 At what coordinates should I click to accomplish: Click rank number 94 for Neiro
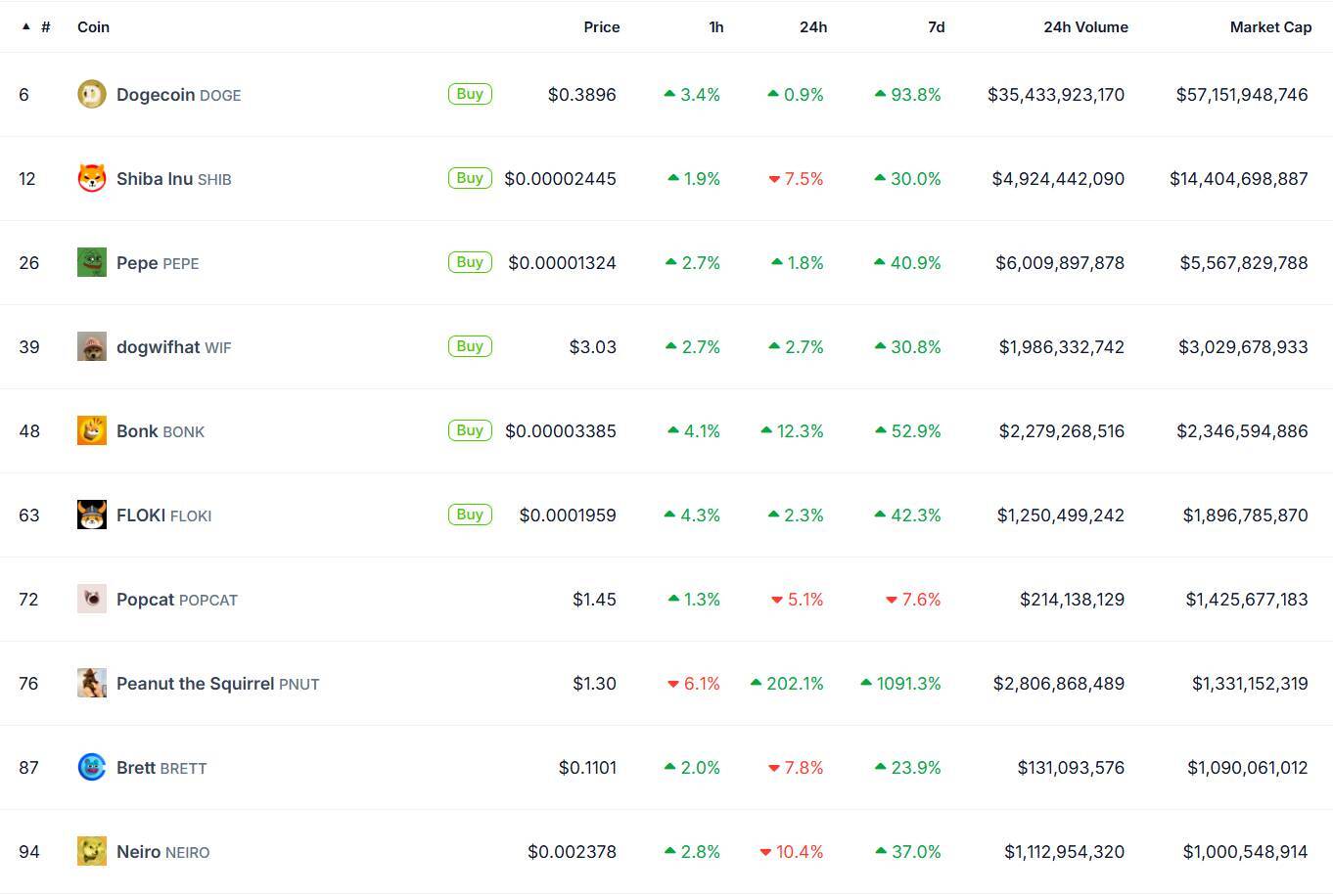[29, 852]
